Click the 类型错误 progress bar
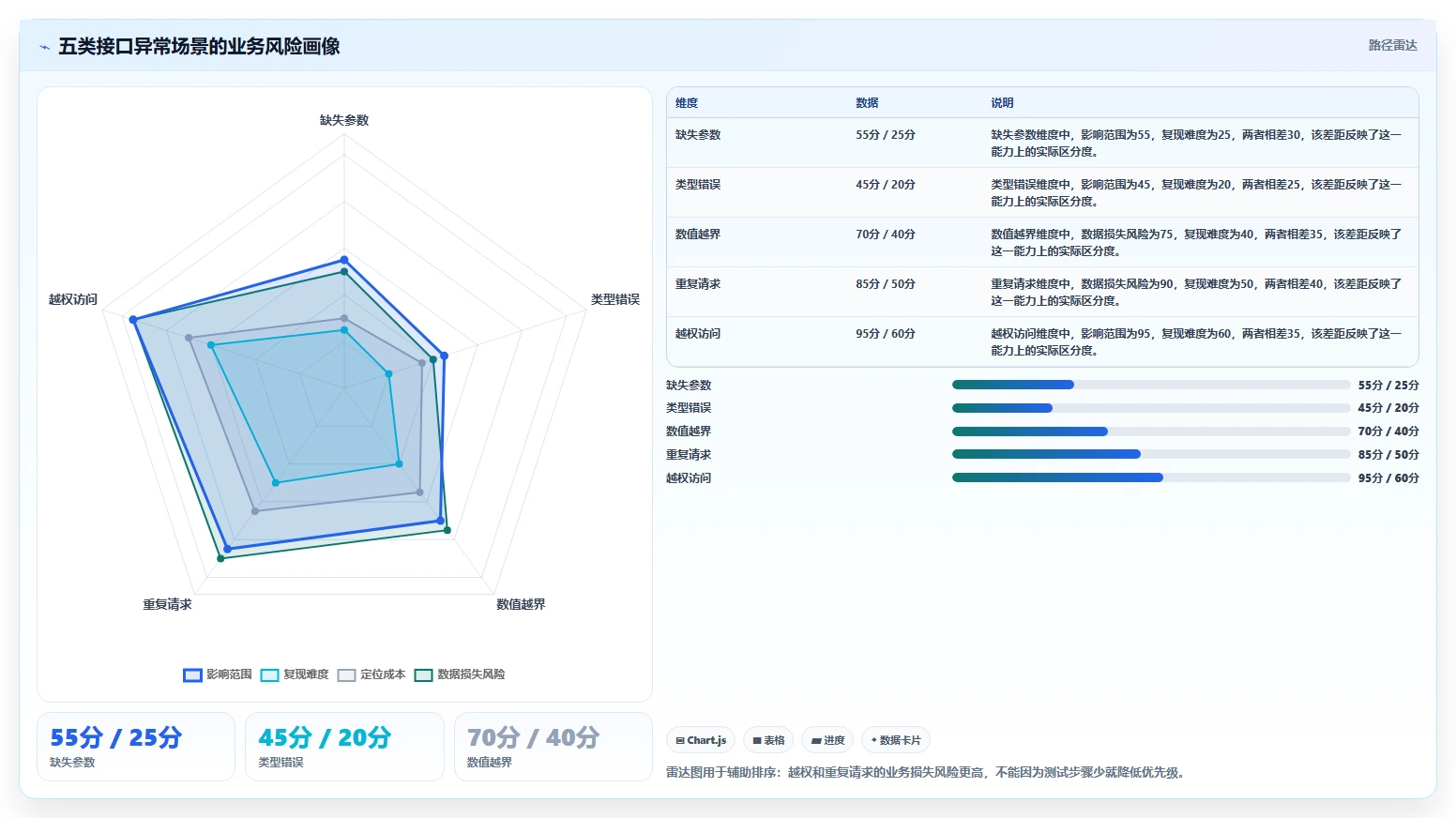The image size is (1456, 818). pyautogui.click(x=1151, y=408)
